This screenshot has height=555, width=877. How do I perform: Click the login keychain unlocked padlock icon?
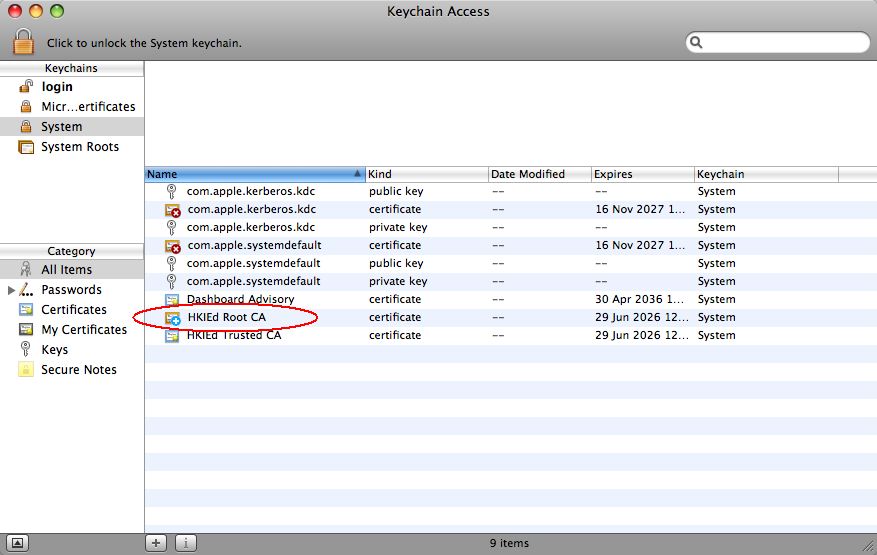26,86
